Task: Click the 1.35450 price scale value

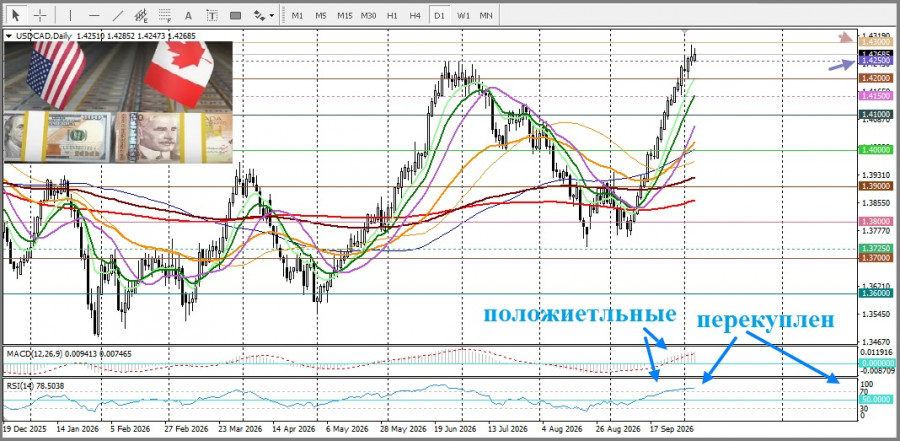Action: coord(876,315)
